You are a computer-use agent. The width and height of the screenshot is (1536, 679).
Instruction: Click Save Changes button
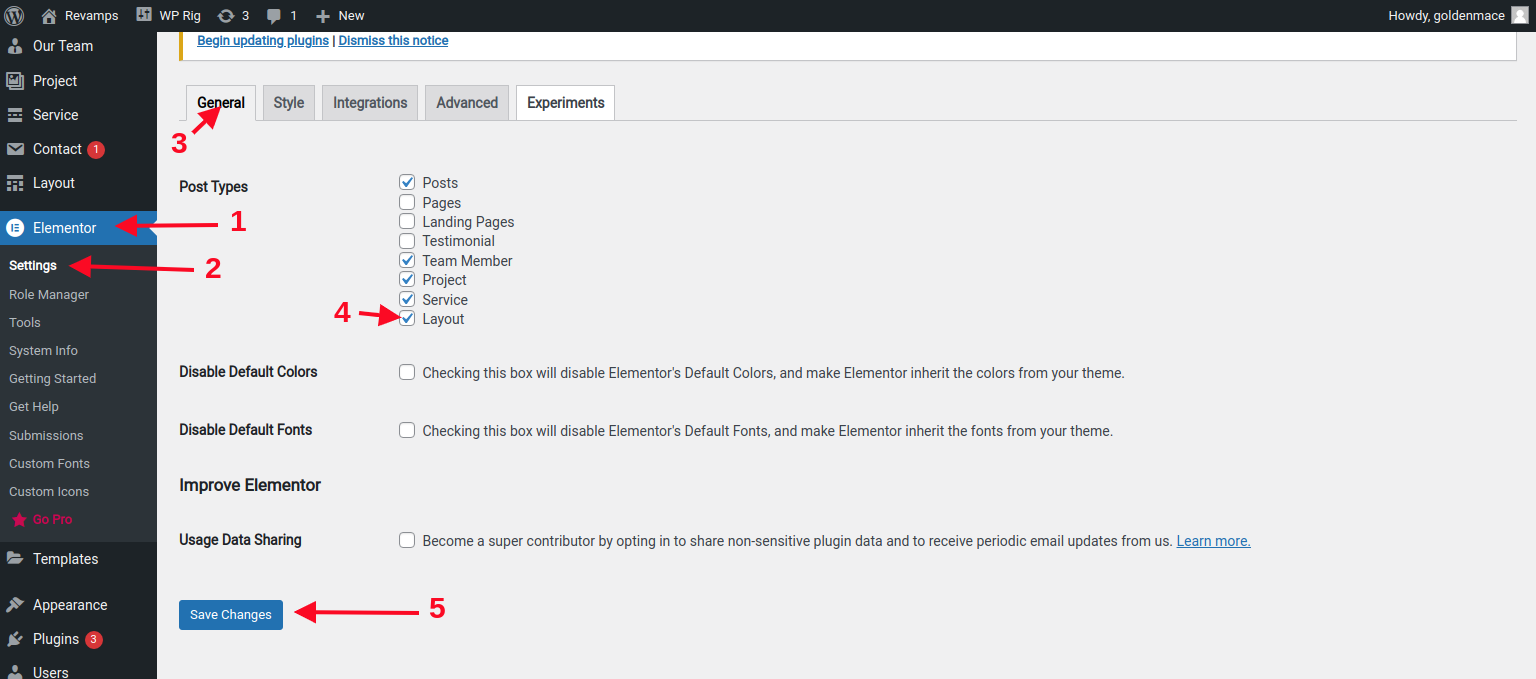click(x=231, y=615)
